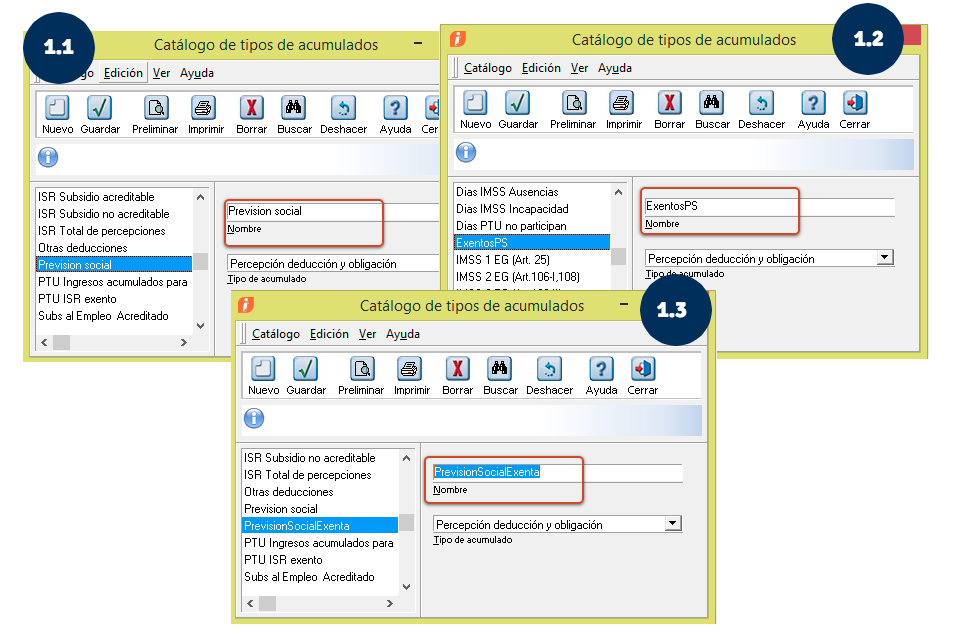
Task: Click blue info icon in window 1.1
Action: point(48,157)
